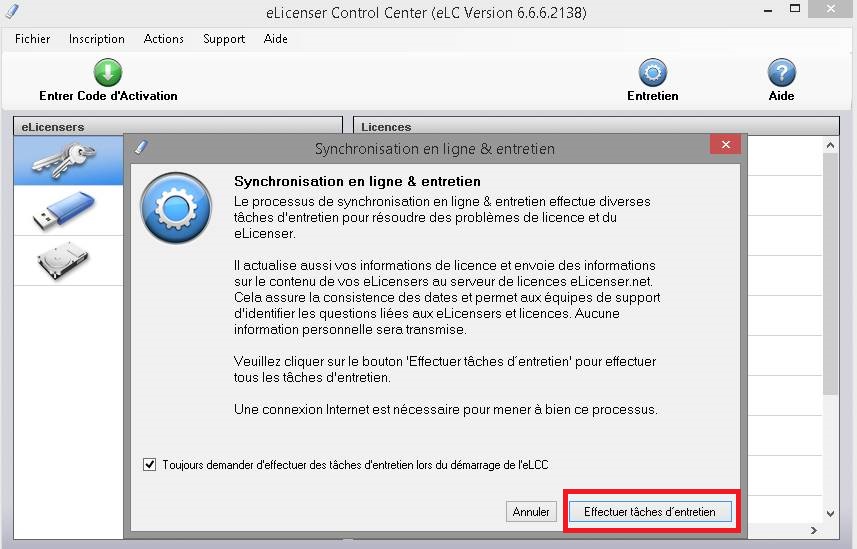Click the green Entrer Code d'Activation icon

pyautogui.click(x=108, y=72)
